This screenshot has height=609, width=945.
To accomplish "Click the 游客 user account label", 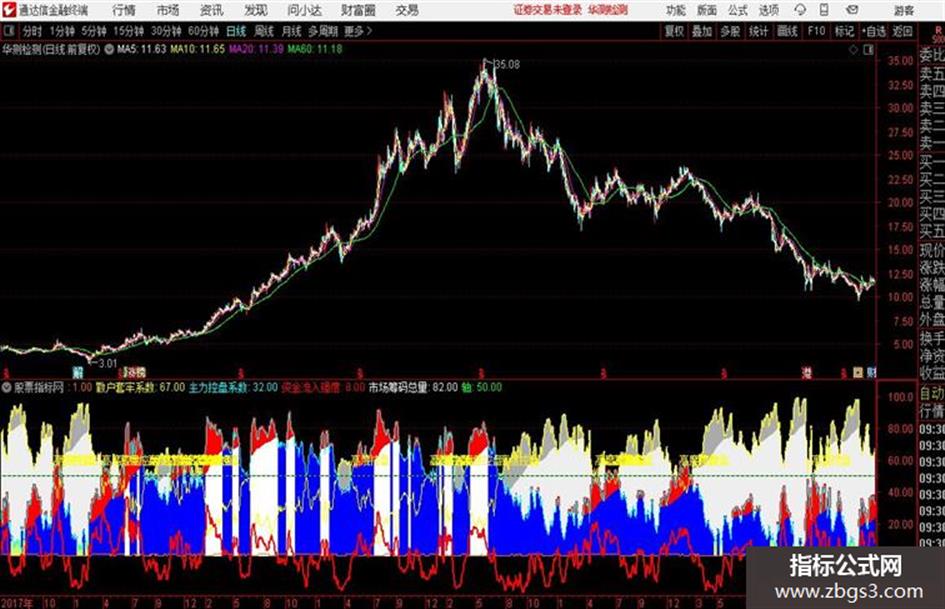I will pos(904,10).
